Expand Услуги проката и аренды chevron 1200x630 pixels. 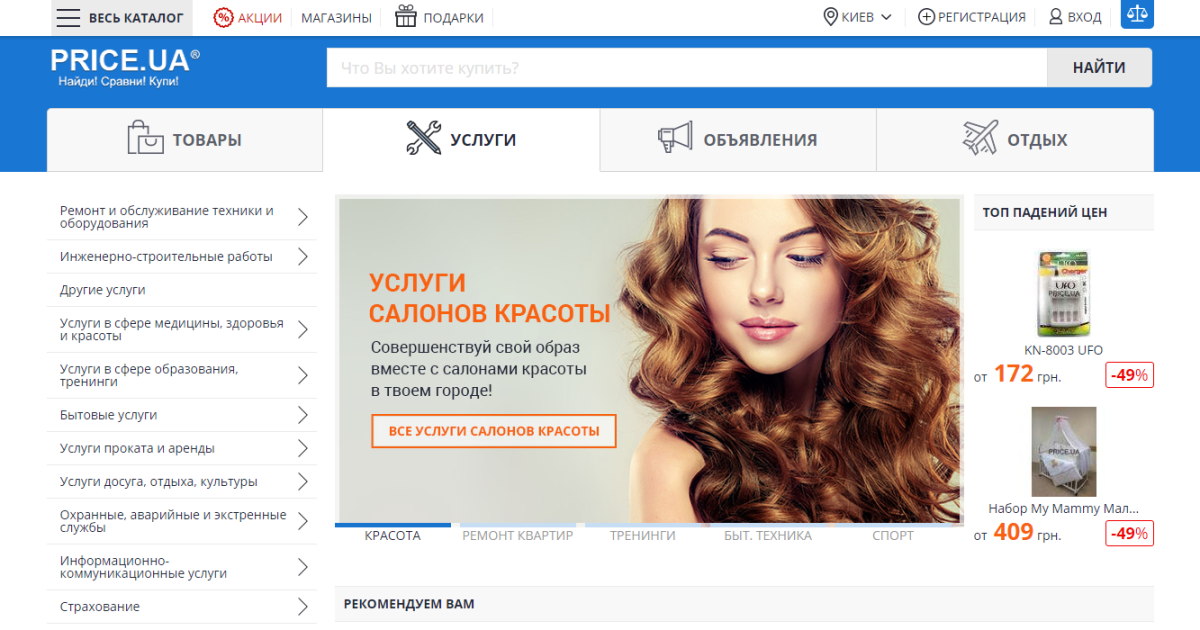click(303, 449)
